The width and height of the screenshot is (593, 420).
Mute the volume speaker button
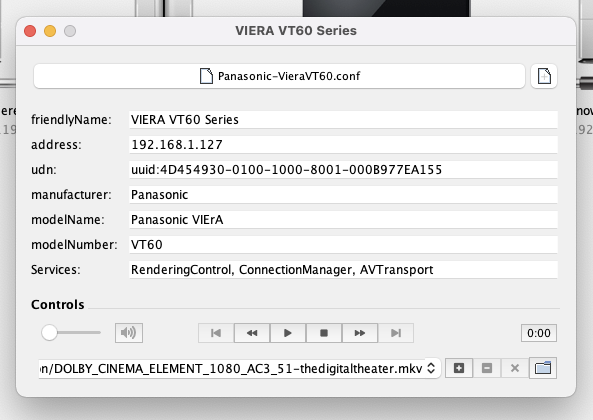(x=129, y=333)
